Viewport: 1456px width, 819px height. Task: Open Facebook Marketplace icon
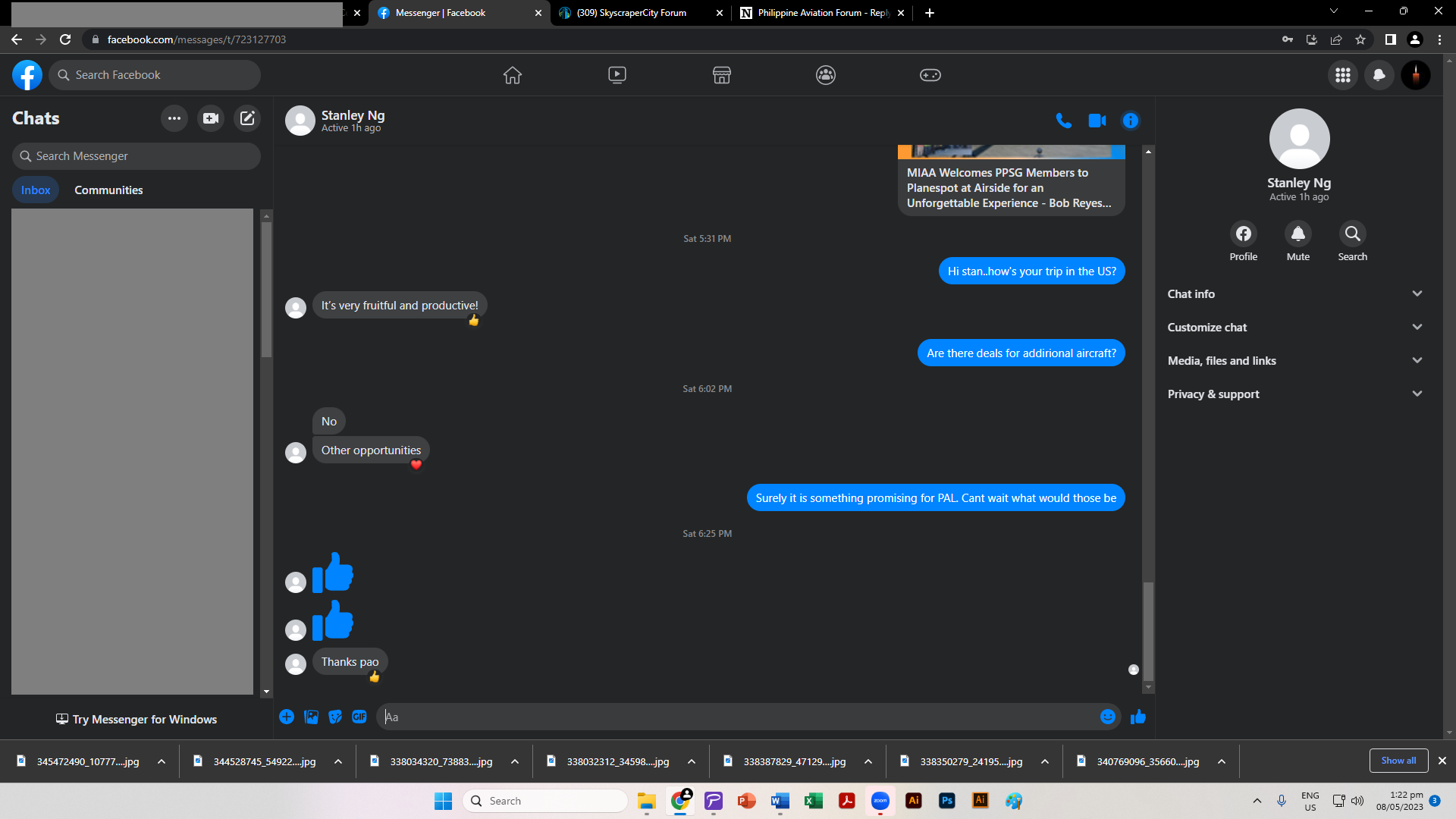coord(721,75)
